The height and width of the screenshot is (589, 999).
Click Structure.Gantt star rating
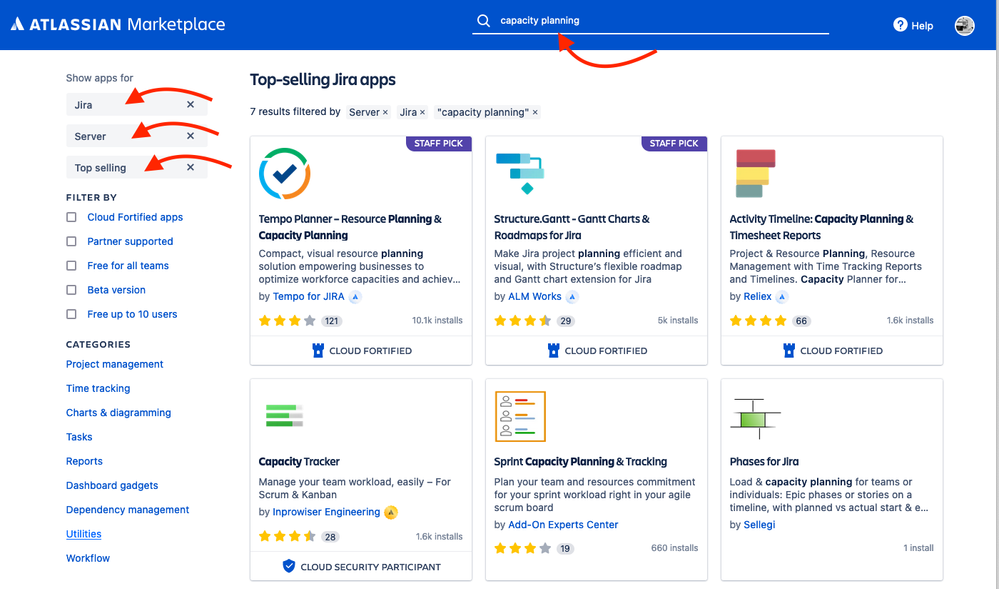[522, 321]
